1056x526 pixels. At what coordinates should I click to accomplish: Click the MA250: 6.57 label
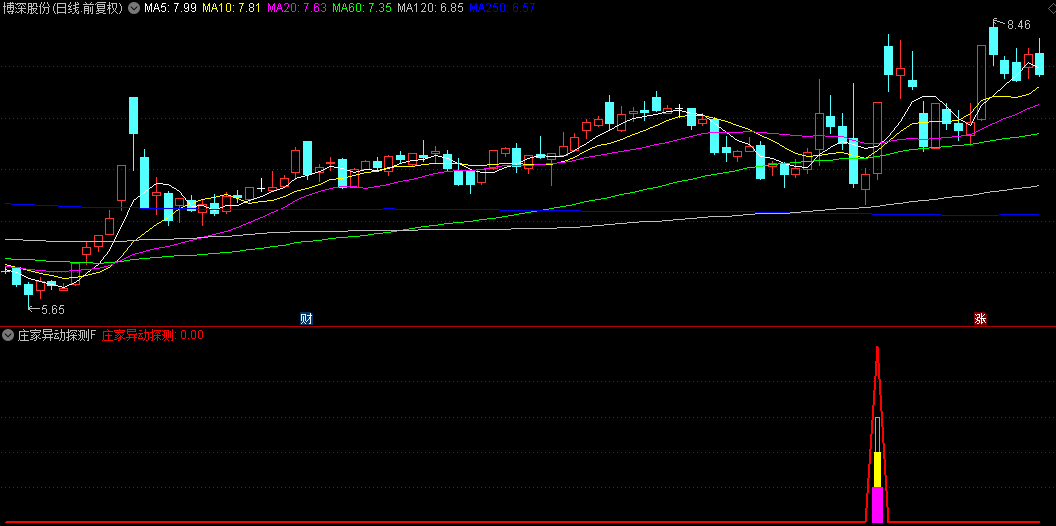pos(502,8)
